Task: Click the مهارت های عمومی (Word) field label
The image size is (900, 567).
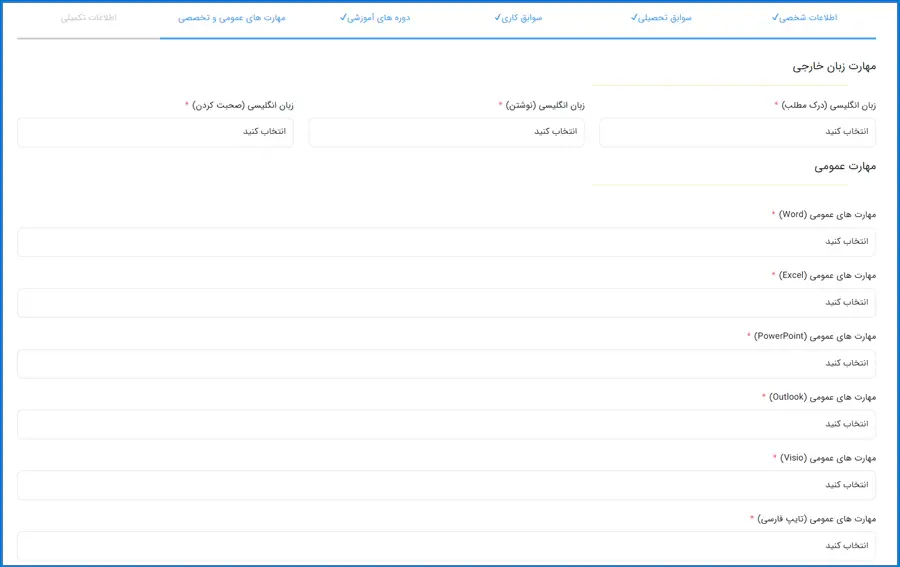Action: click(828, 214)
